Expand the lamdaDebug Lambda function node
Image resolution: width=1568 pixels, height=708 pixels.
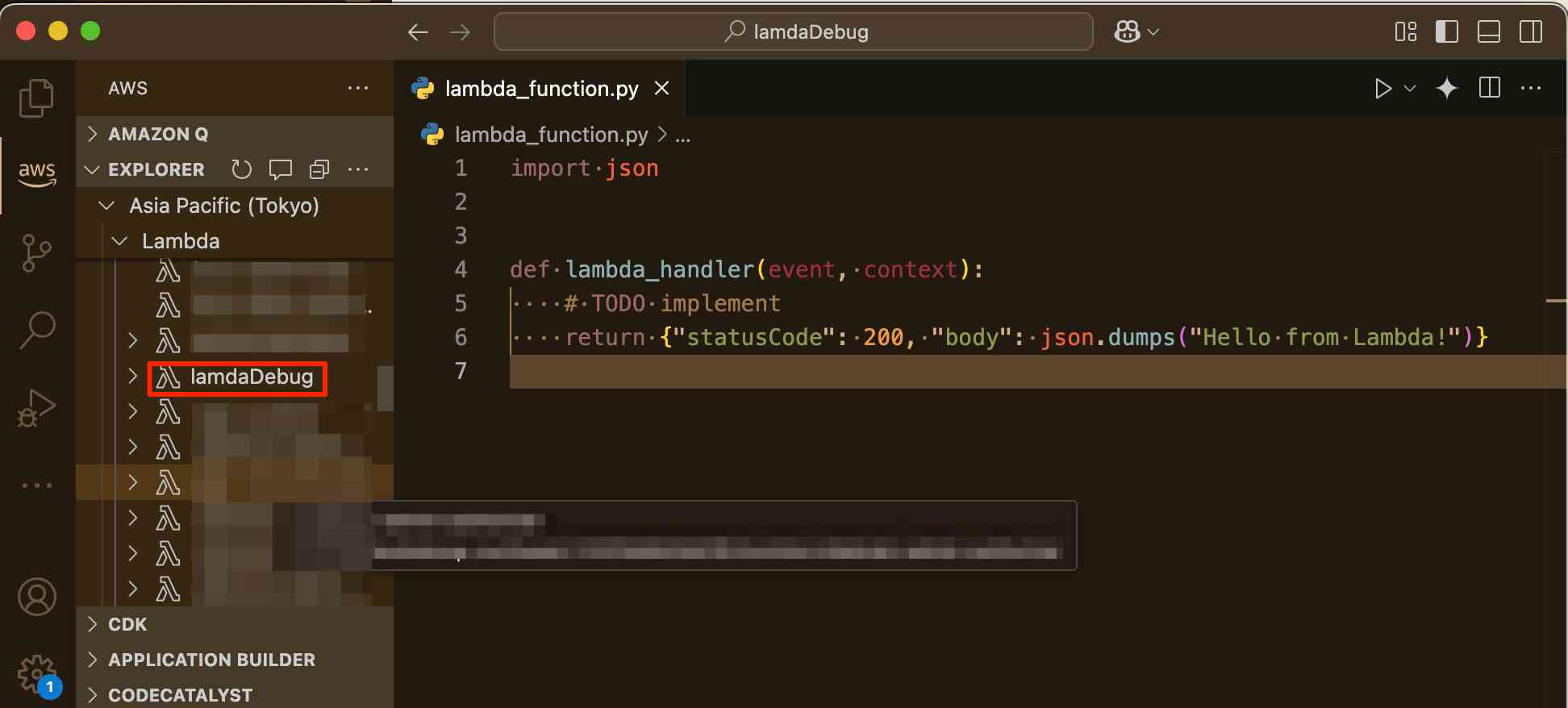coord(133,377)
